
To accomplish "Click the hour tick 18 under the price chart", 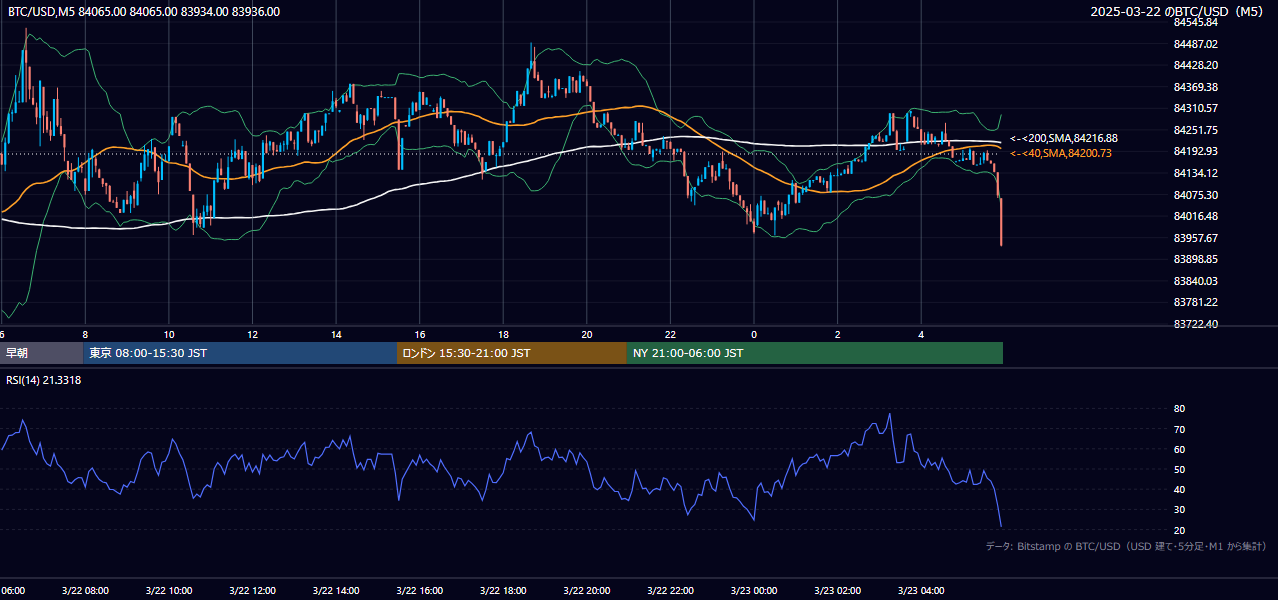I will click(x=503, y=334).
